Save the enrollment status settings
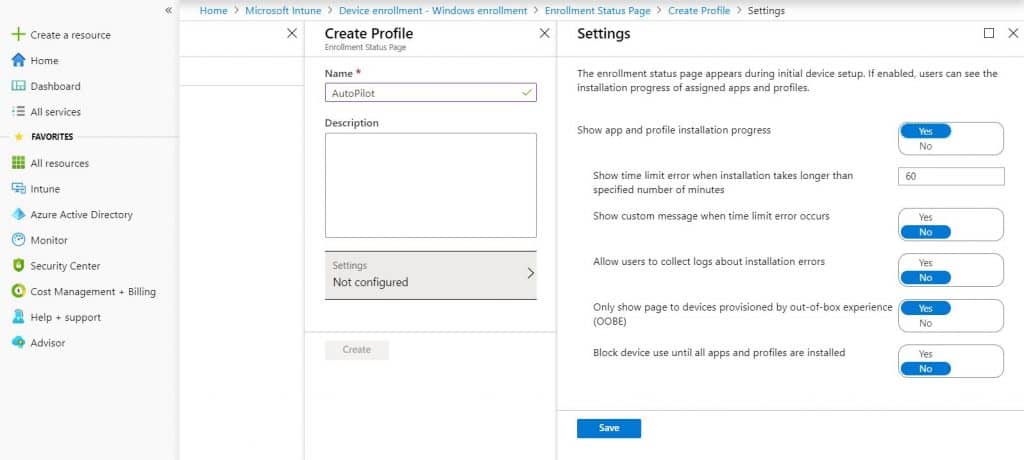Screen dimensions: 1024x460 point(609,429)
